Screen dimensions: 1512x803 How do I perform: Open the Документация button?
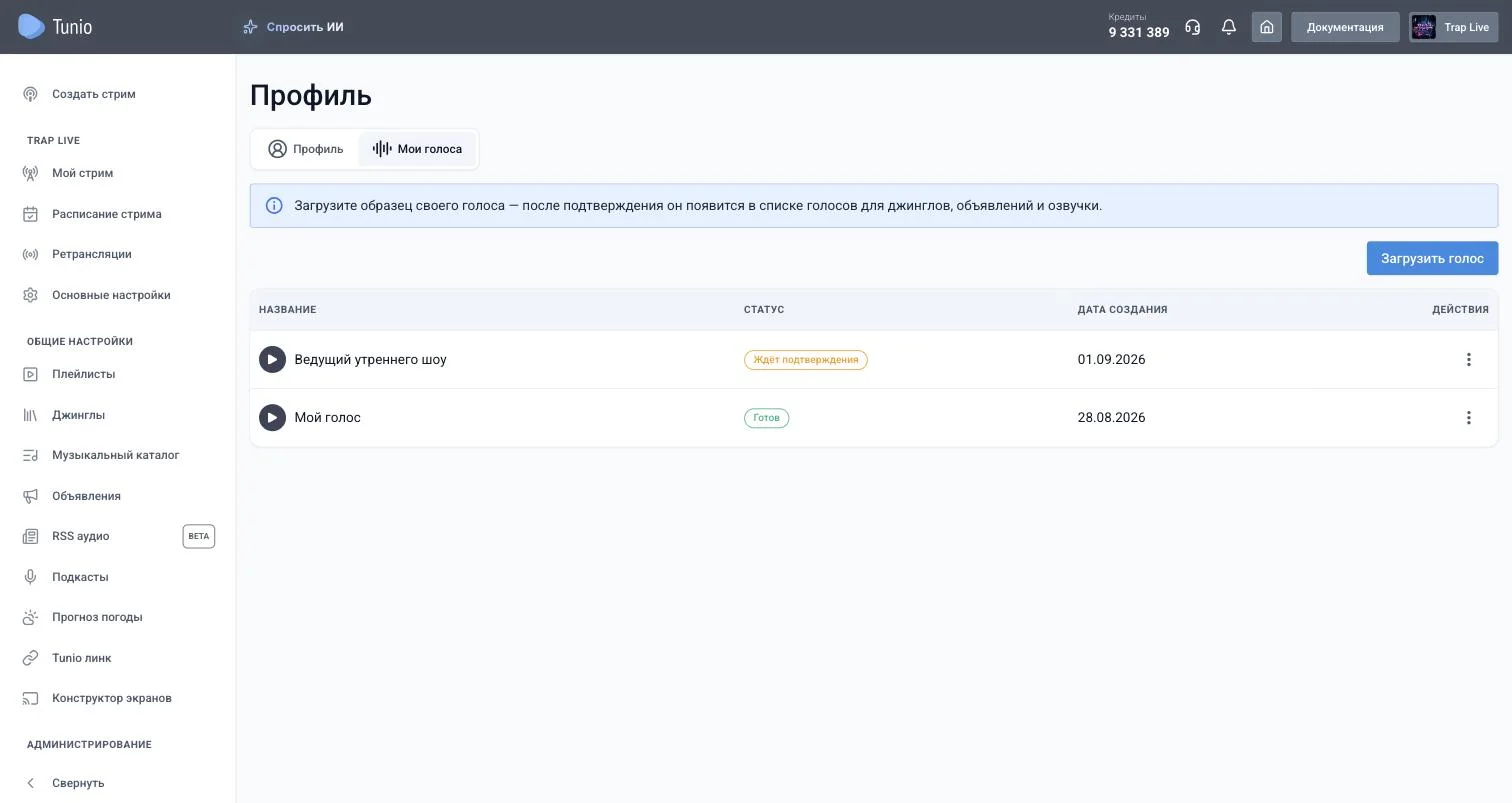pos(1345,27)
